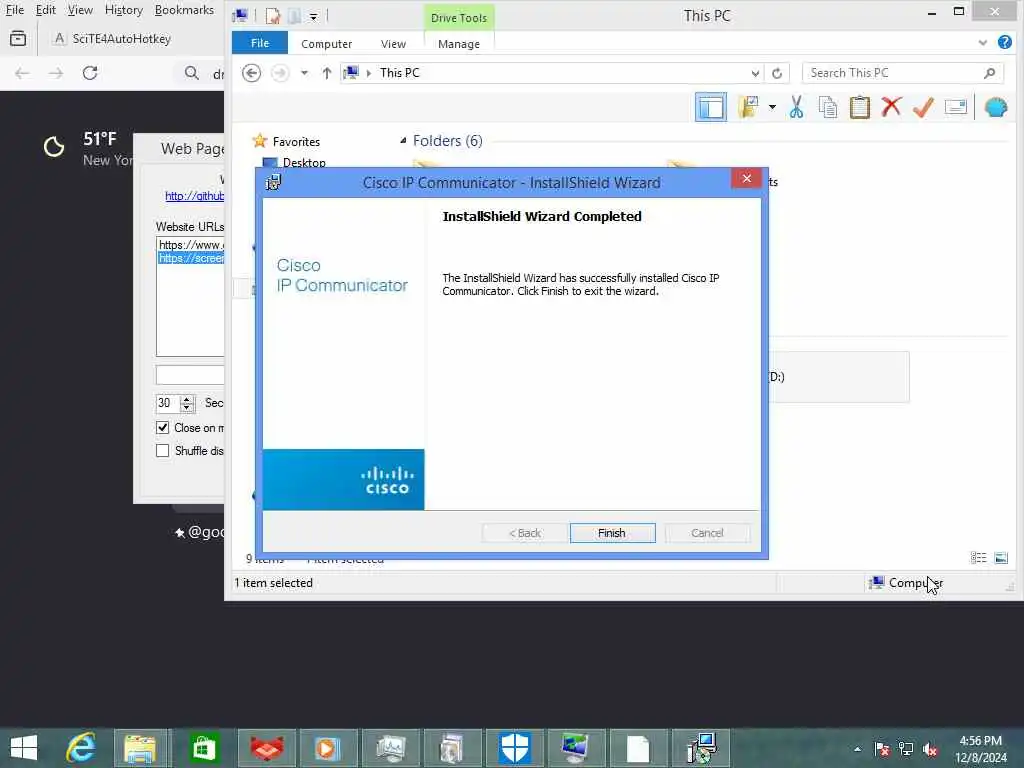Open the browser File menu
This screenshot has width=1024, height=768.
pyautogui.click(x=15, y=10)
